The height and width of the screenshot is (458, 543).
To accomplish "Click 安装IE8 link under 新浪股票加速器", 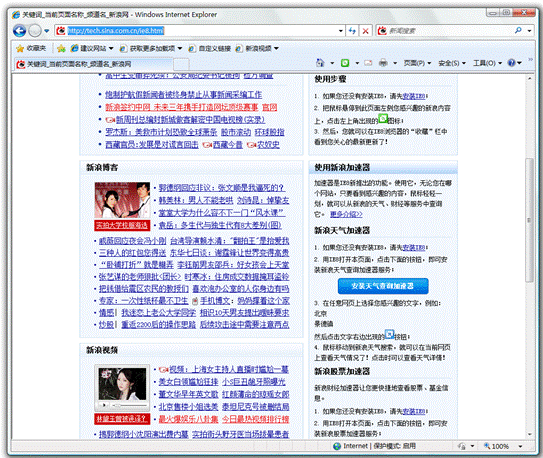I will coord(413,412).
